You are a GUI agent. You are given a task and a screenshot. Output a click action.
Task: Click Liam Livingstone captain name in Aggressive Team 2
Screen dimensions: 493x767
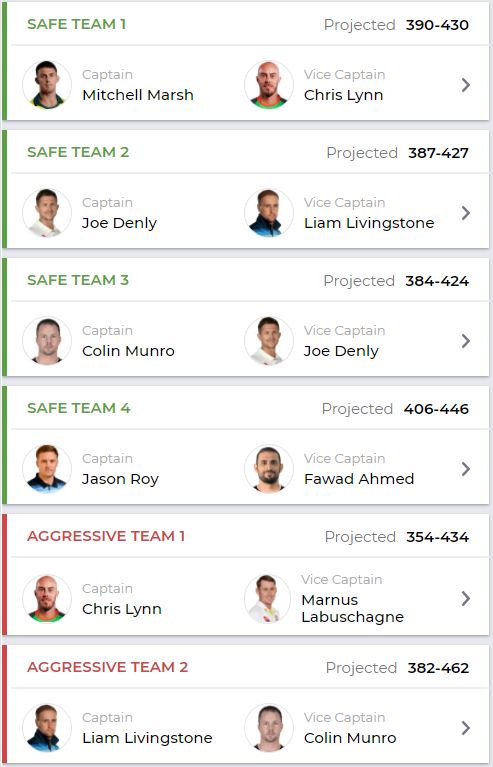point(147,738)
